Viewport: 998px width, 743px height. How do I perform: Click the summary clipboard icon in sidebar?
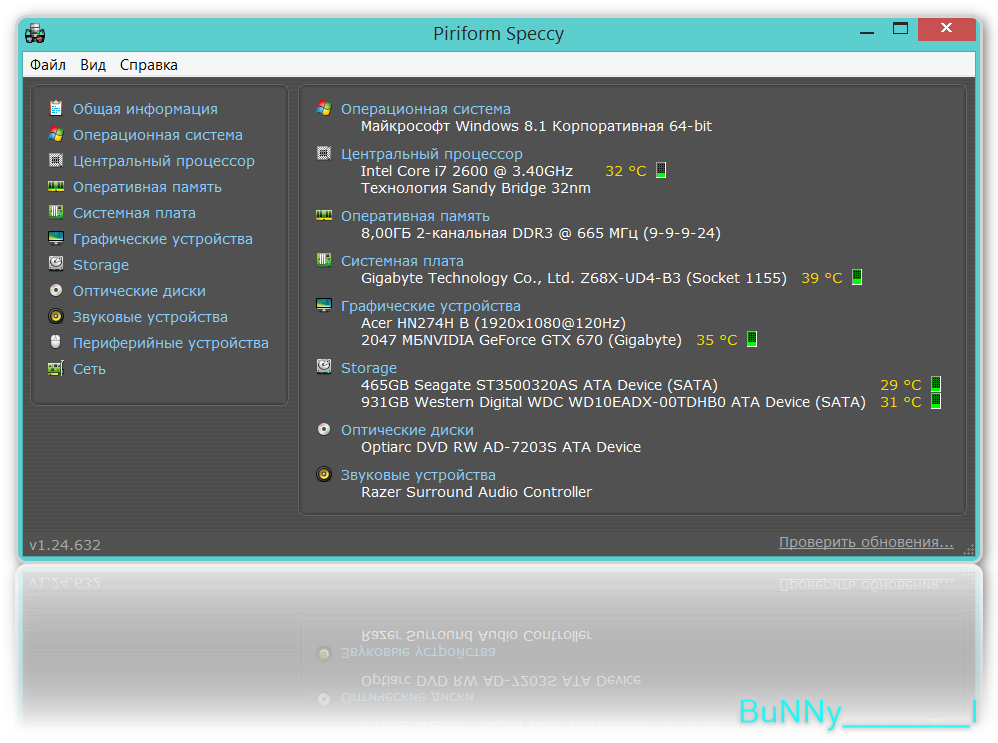click(x=56, y=108)
